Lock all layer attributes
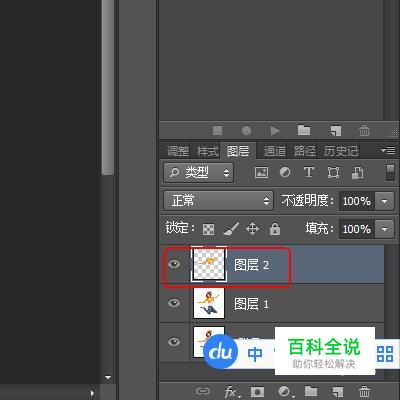Image resolution: width=400 pixels, height=400 pixels. click(275, 229)
